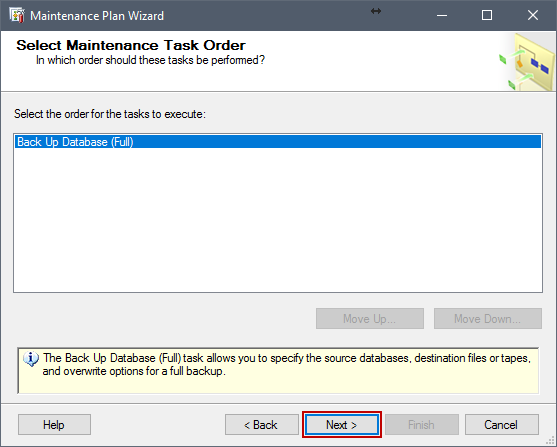
Task: Maximize the Maintenance Plan Wizard window
Action: tap(487, 15)
